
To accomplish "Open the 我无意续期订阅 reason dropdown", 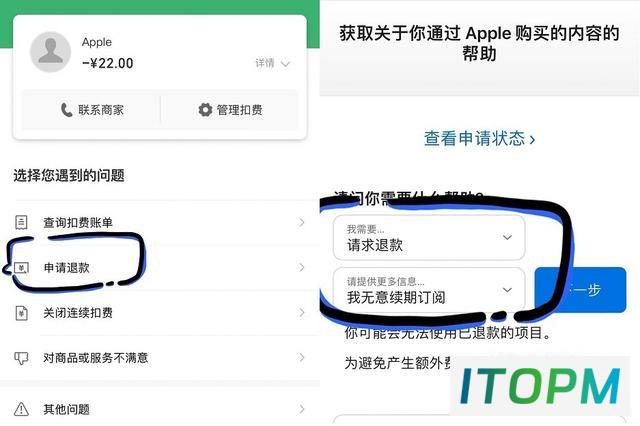I will (429, 290).
